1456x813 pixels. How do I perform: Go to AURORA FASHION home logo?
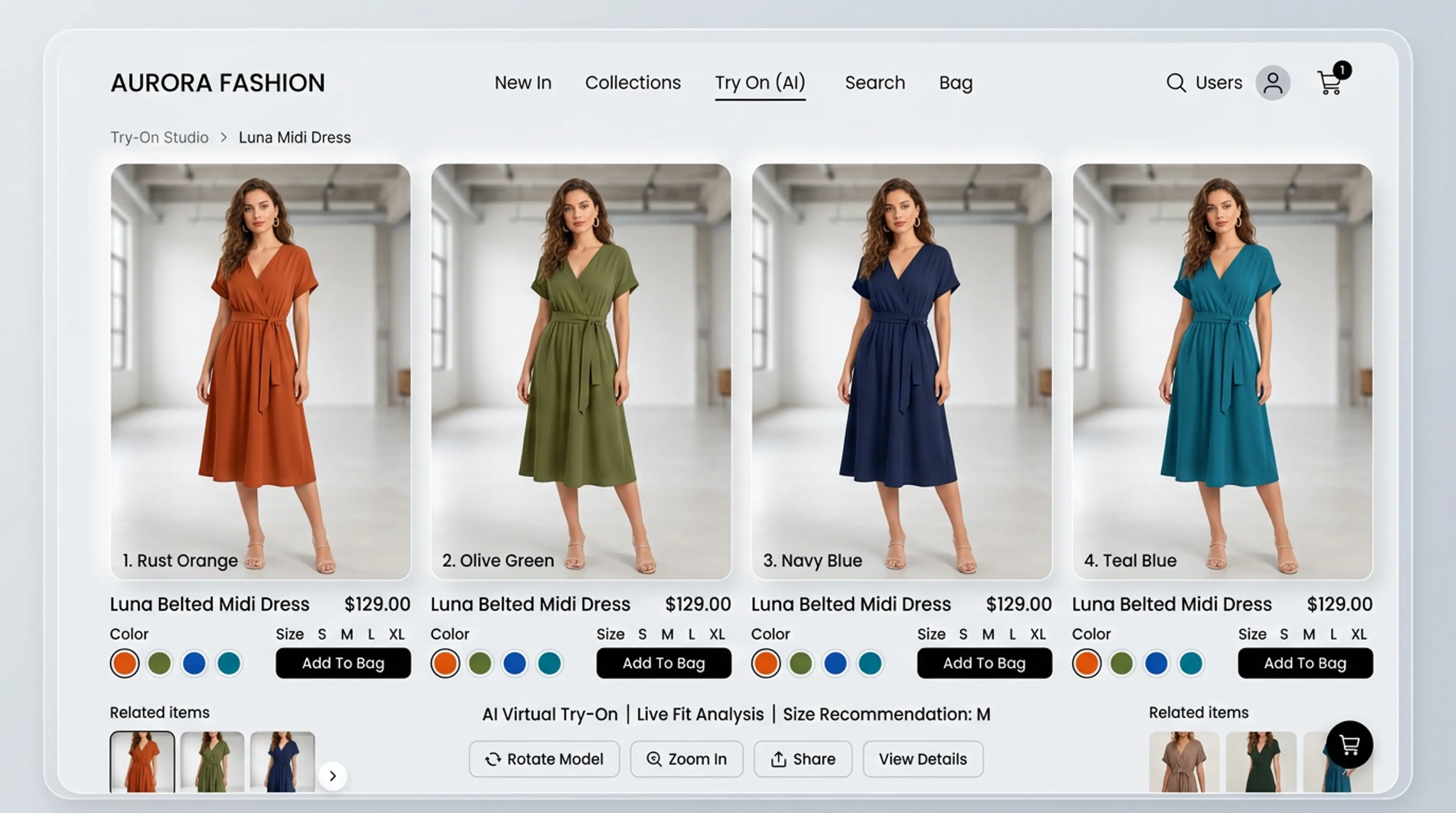pos(218,83)
